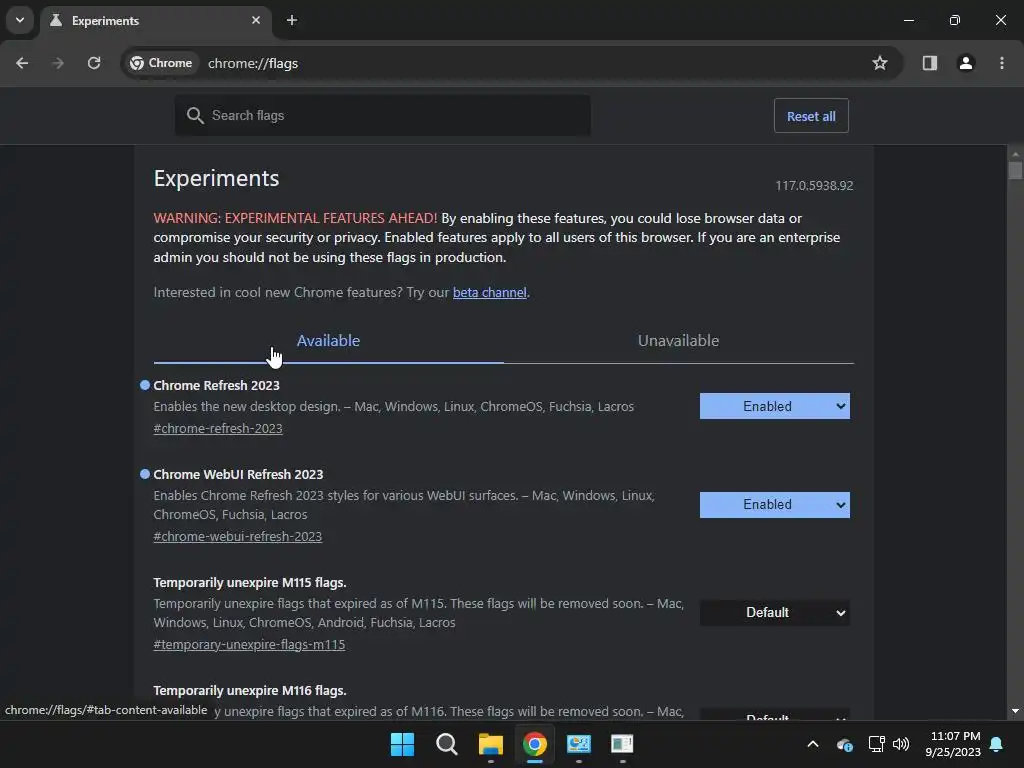Click the page scrollbar thumb
Screen dimensions: 1024x768
(x=1015, y=170)
